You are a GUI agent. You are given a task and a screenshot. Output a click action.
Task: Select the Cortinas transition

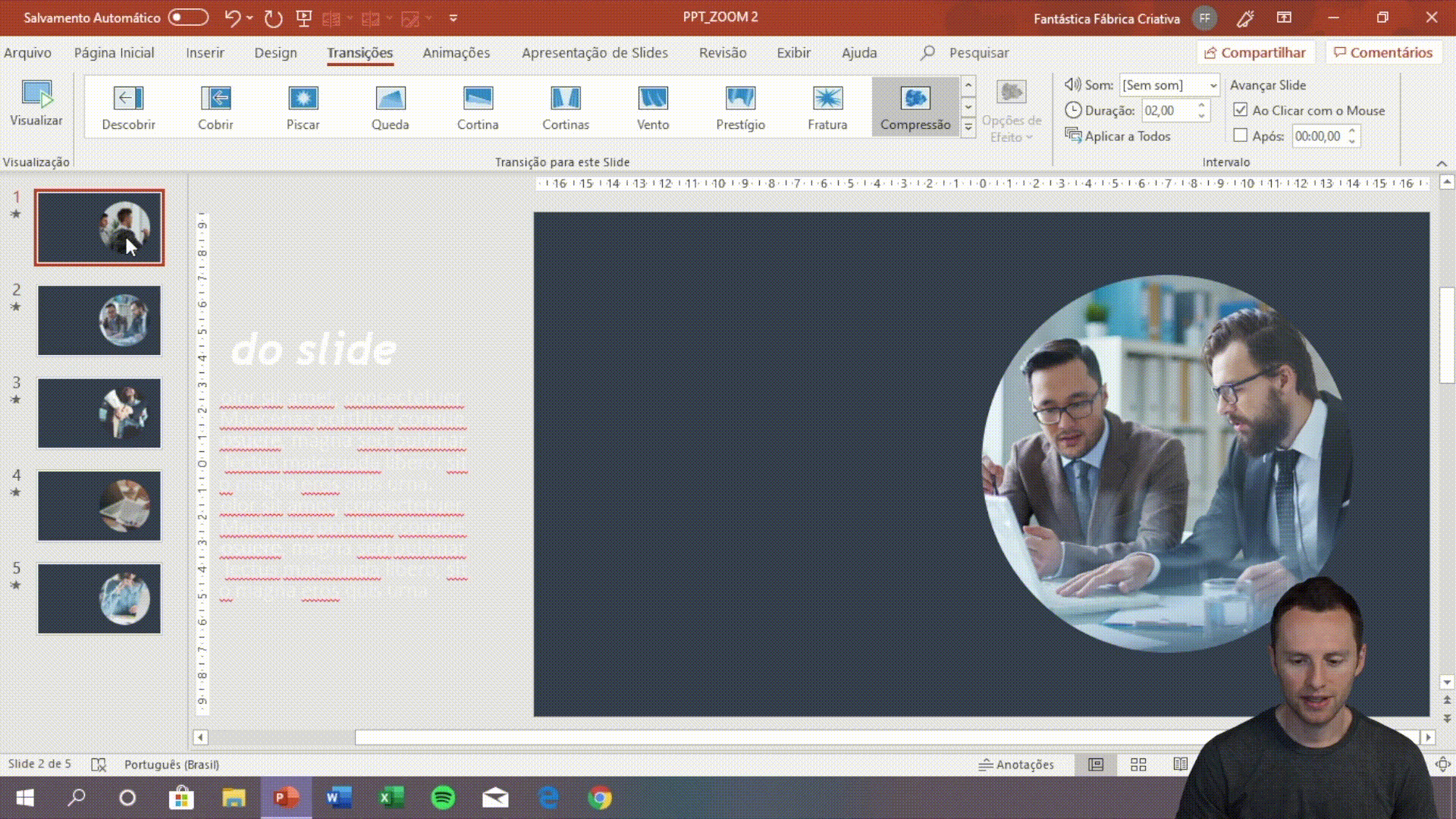565,107
